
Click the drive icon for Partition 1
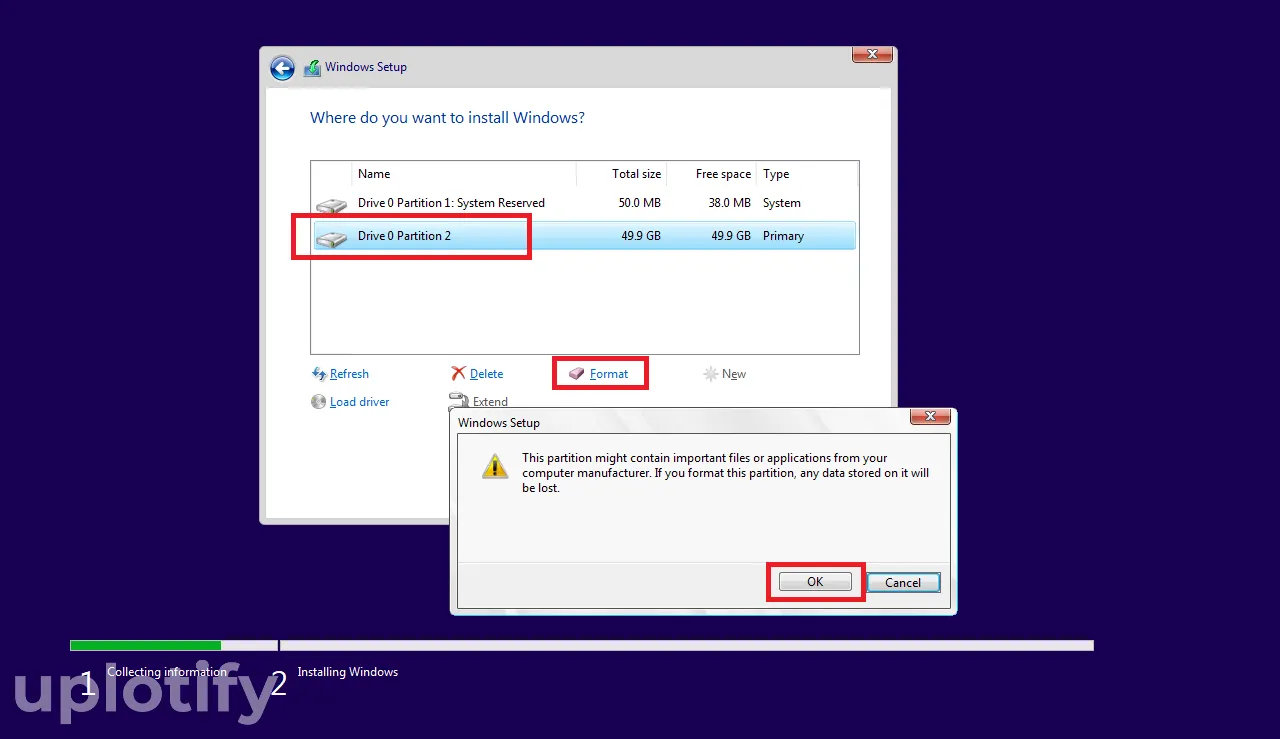pos(331,205)
